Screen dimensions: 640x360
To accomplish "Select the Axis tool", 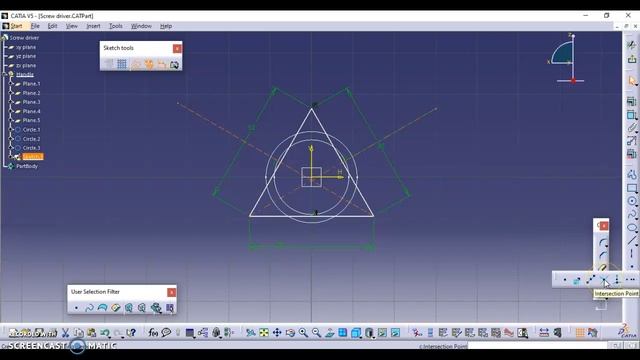I will pyautogui.click(x=632, y=253).
